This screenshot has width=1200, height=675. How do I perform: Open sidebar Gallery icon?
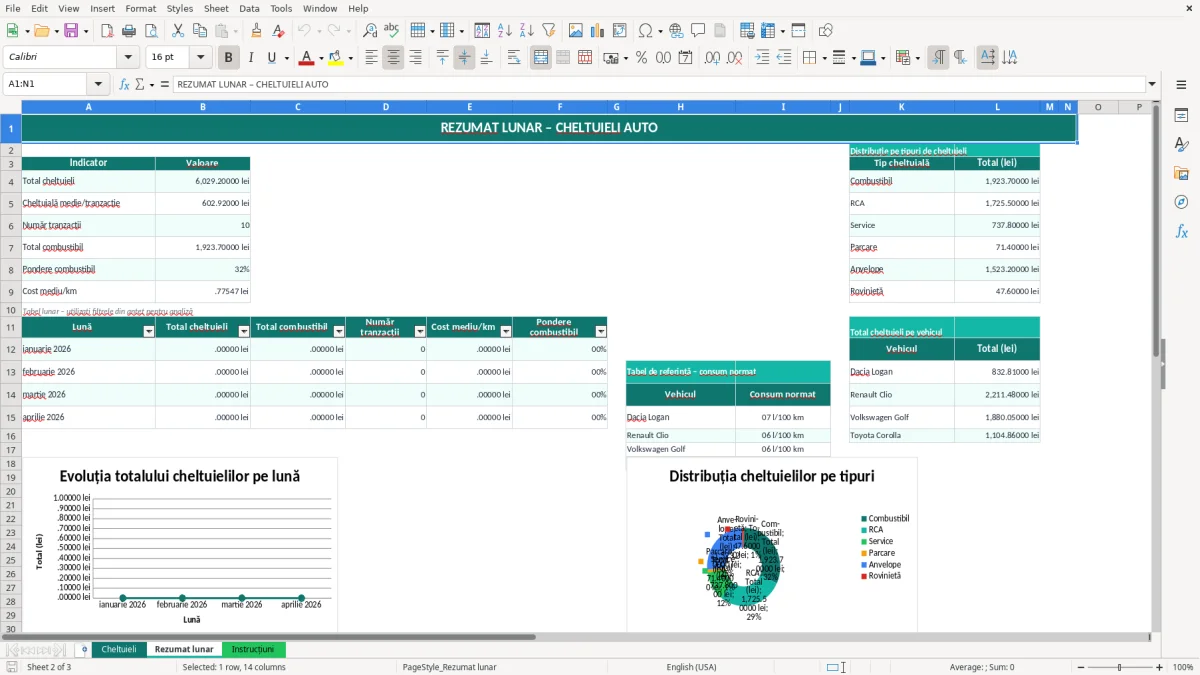click(1181, 173)
